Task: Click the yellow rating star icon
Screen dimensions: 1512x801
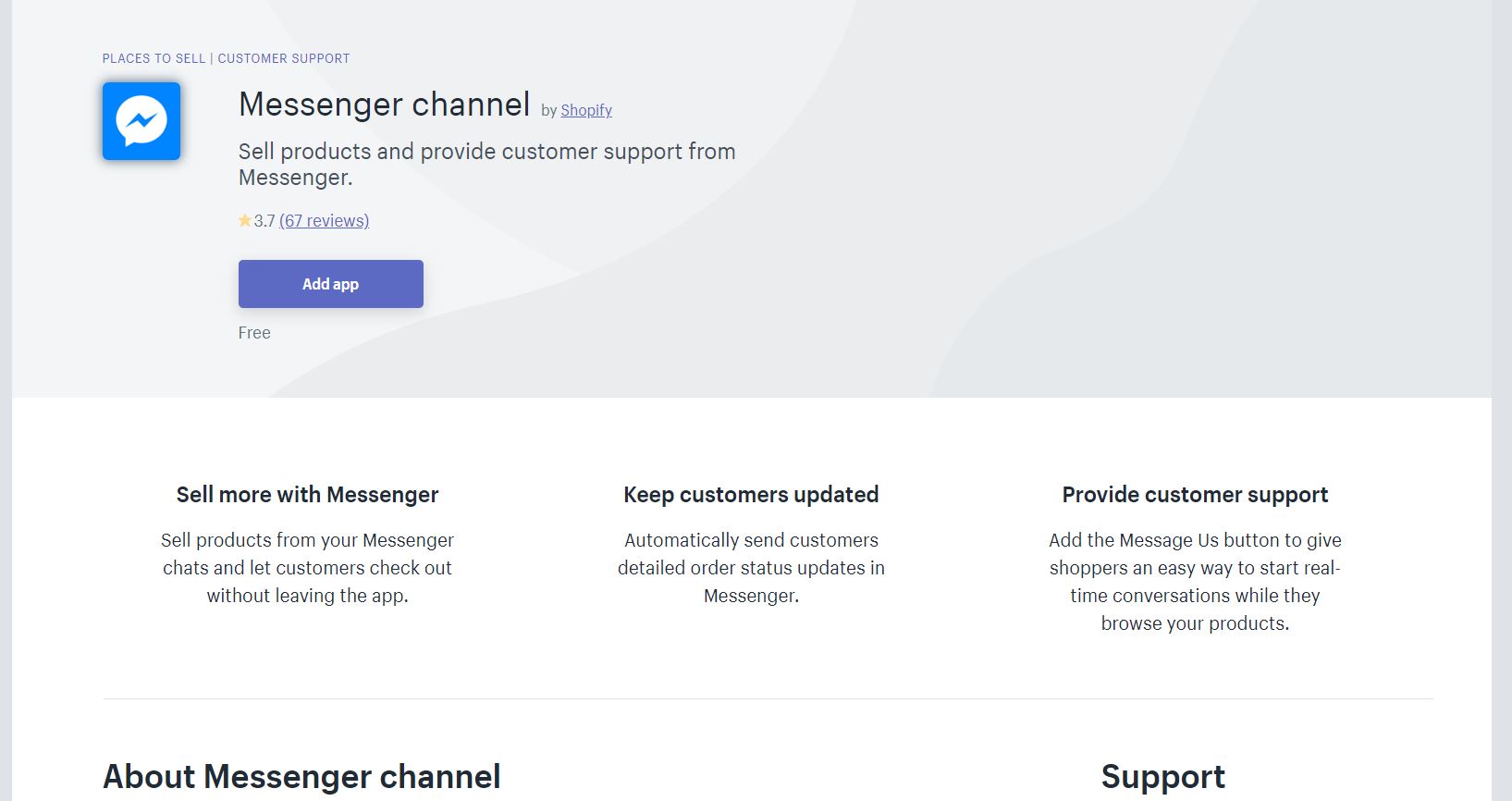Action: [245, 220]
